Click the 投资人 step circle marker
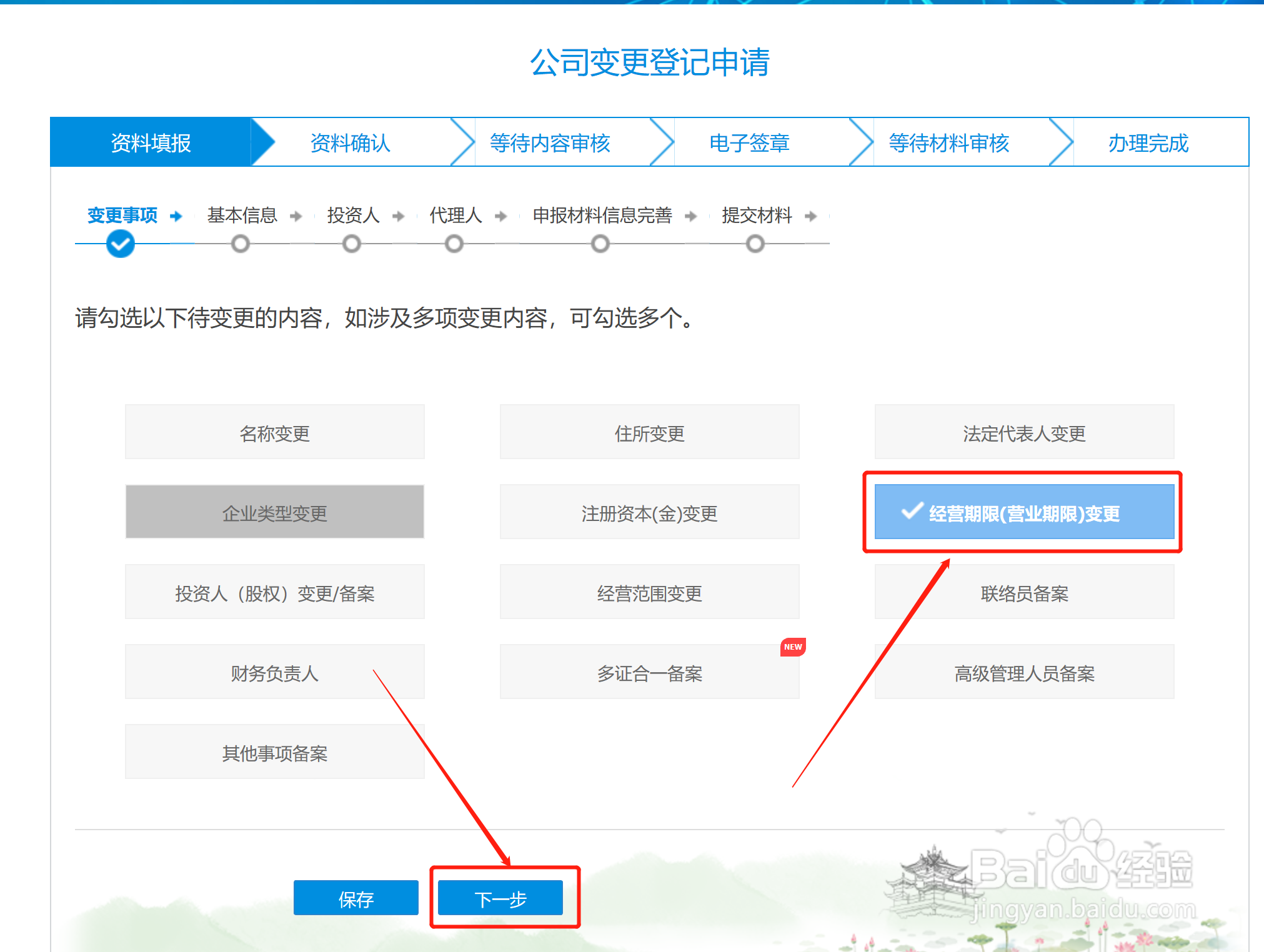This screenshot has height=952, width=1264. (x=352, y=244)
